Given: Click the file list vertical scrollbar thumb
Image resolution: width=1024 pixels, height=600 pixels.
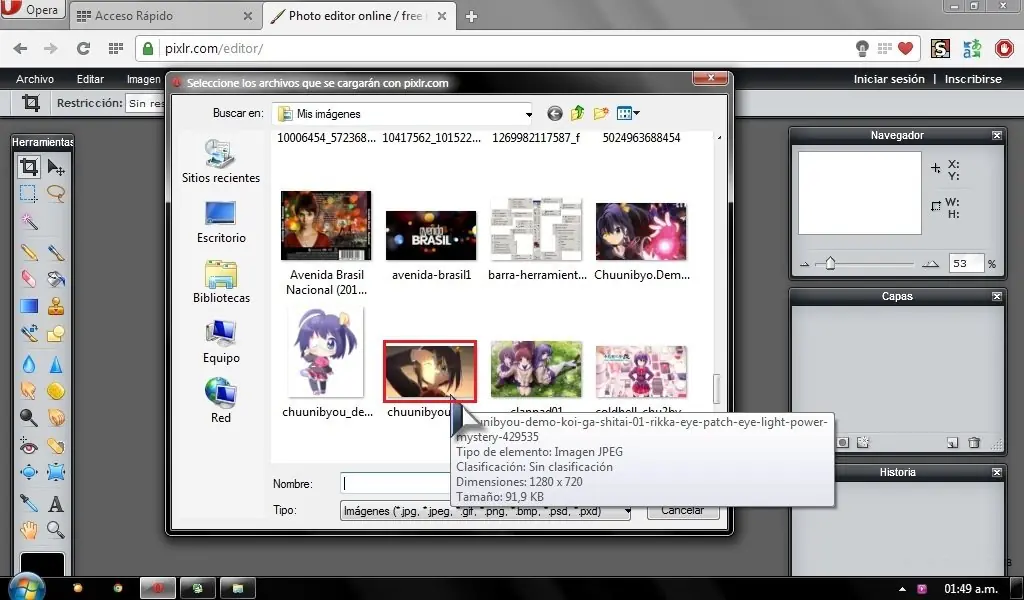Looking at the screenshot, I should pyautogui.click(x=716, y=388).
